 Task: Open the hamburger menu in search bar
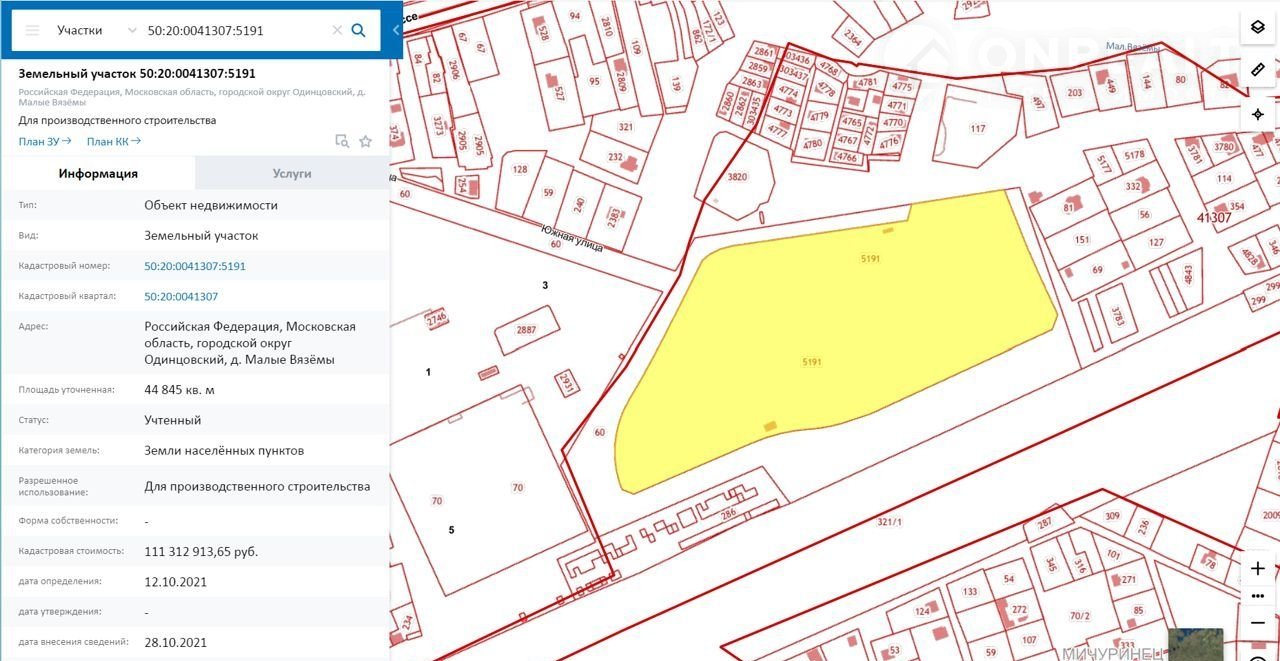click(x=32, y=30)
